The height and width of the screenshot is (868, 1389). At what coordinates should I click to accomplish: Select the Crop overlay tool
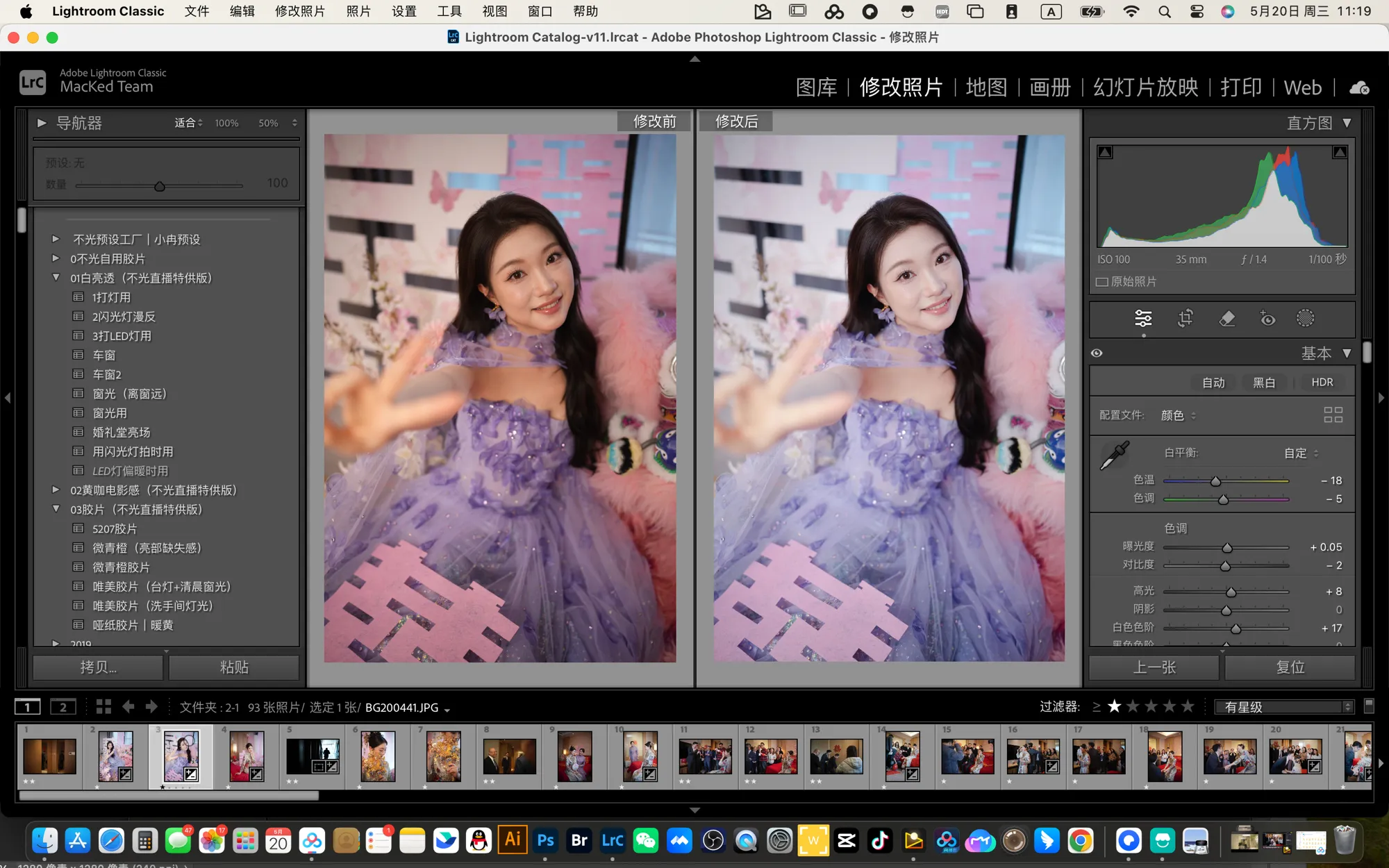click(x=1186, y=318)
